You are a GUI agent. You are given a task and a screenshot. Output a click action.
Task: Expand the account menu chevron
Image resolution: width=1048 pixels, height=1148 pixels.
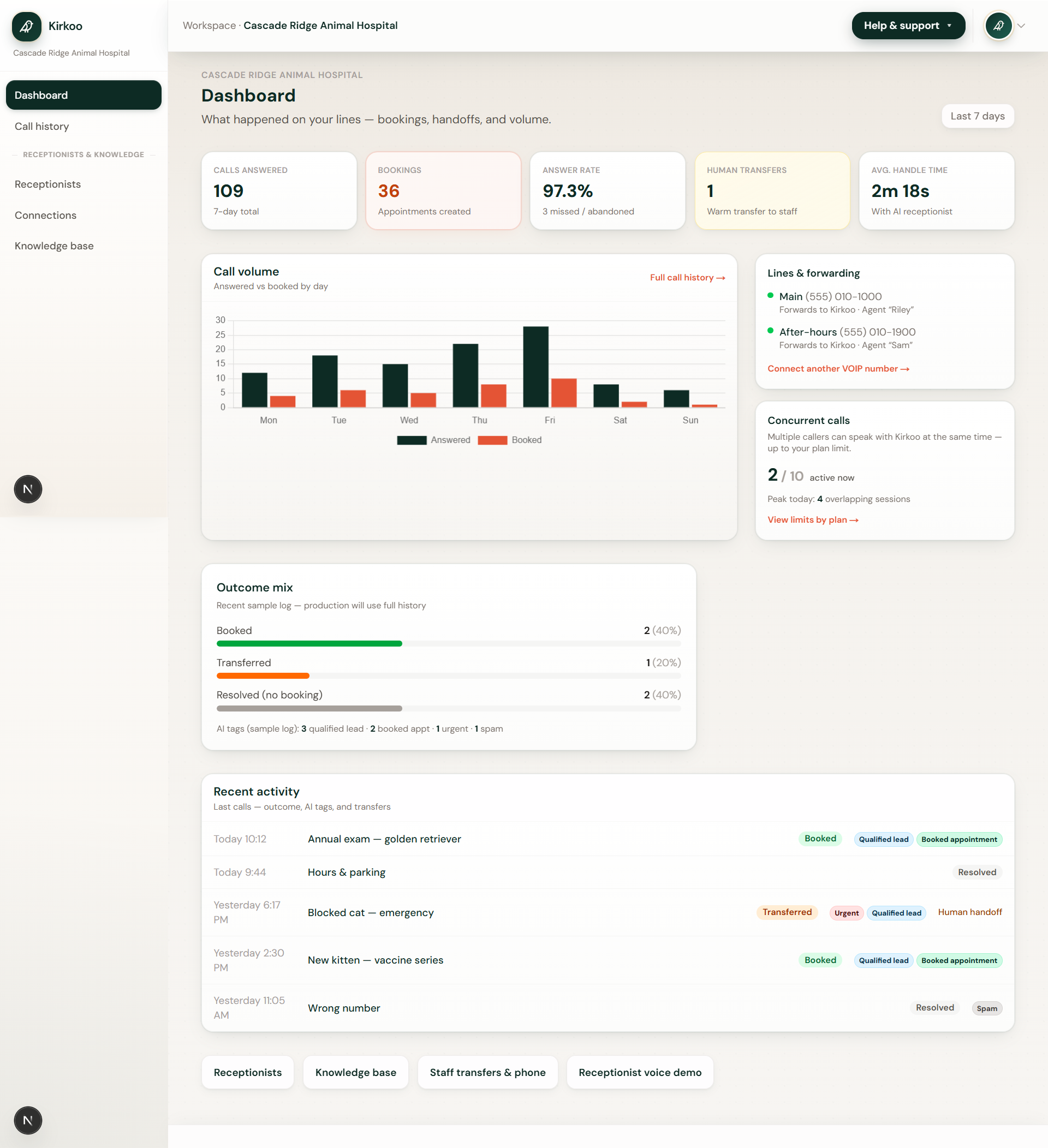click(x=1021, y=26)
